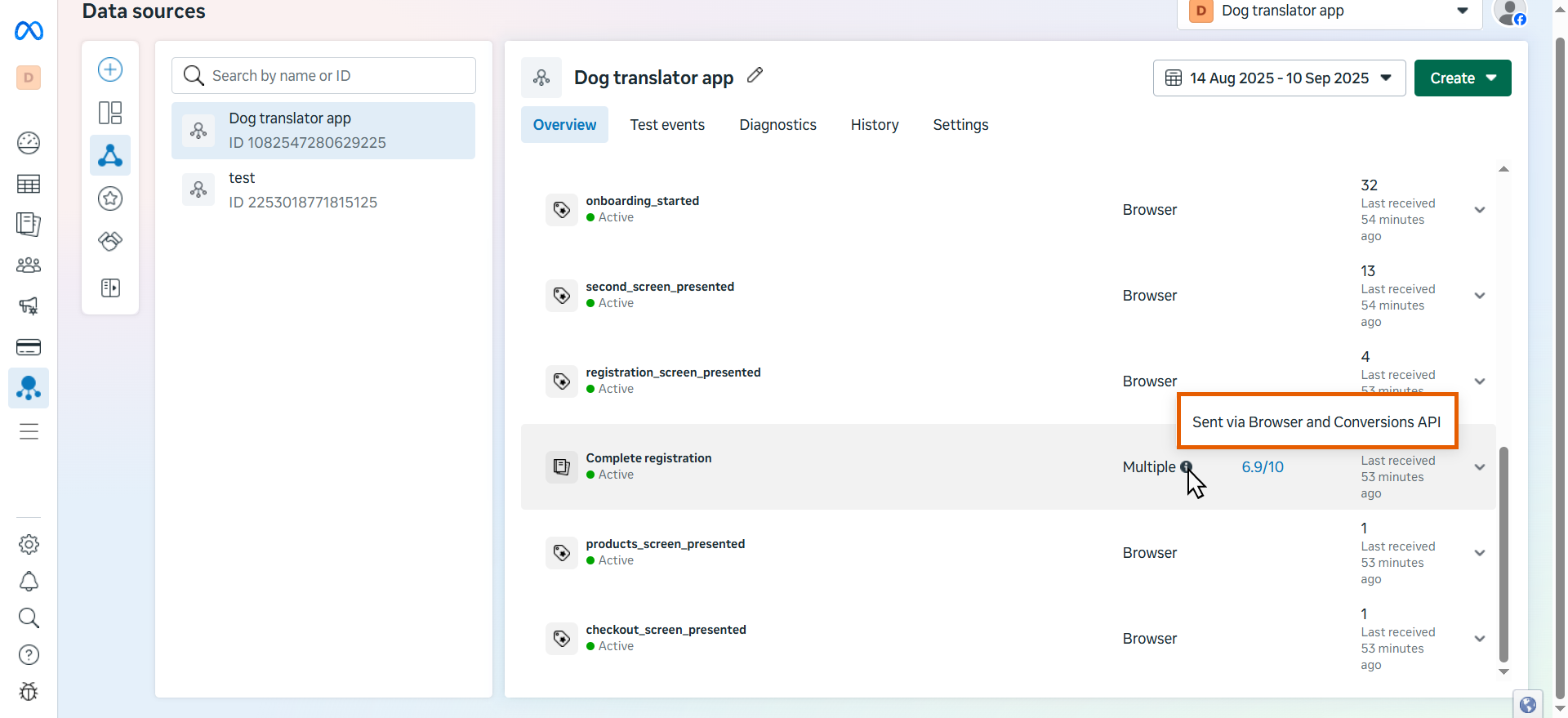
Task: Click the 32 events count for onboarding_started
Action: pos(1370,185)
